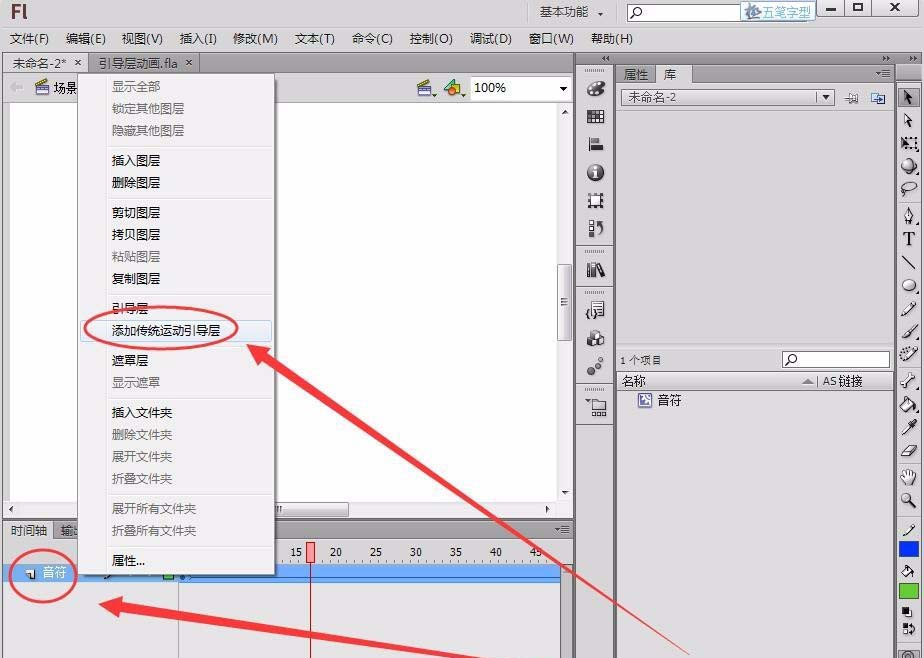
Task: Open the Edit Symbols dropdown icon
Action: coord(454,88)
